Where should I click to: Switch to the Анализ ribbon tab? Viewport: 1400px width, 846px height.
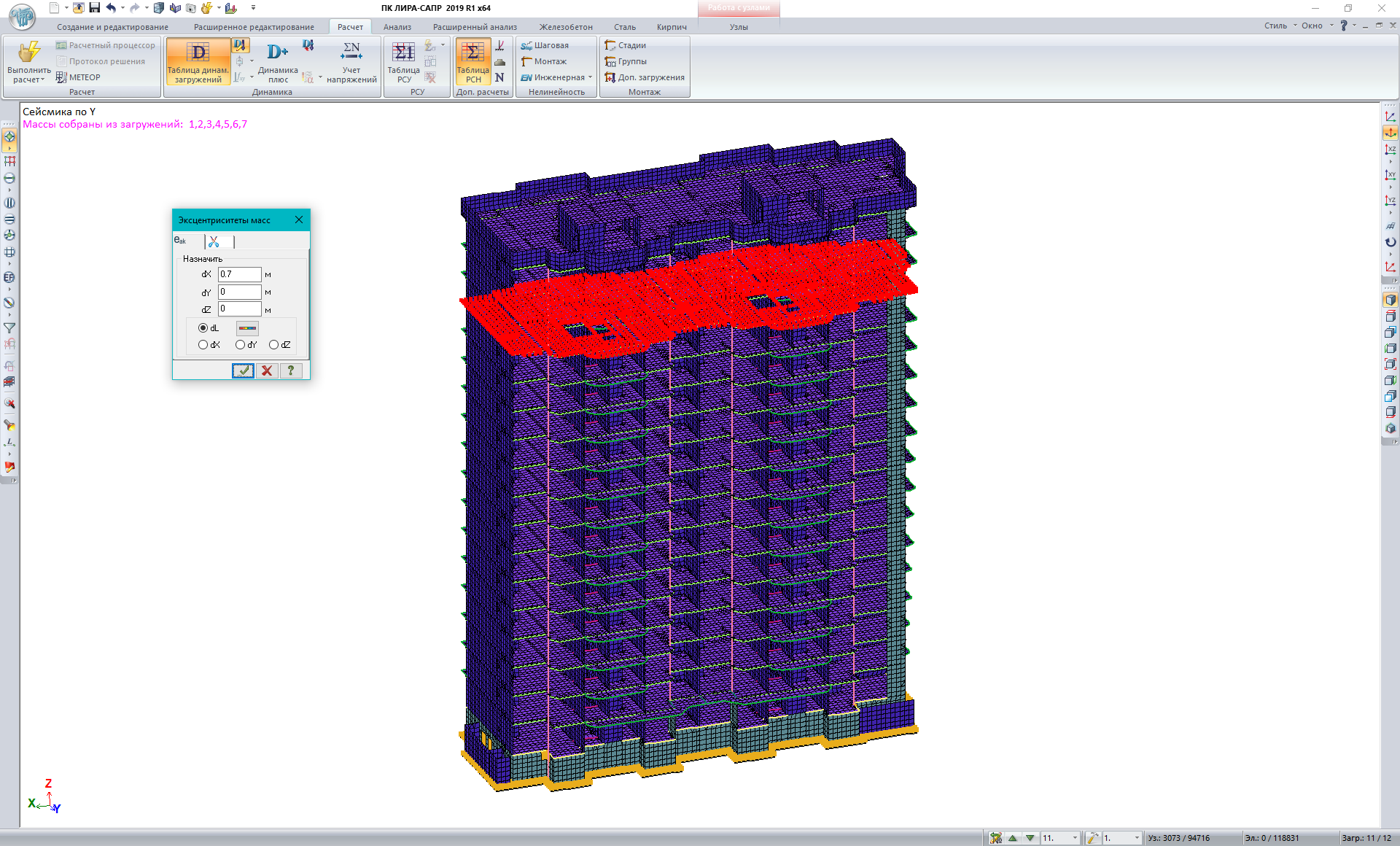point(397,27)
